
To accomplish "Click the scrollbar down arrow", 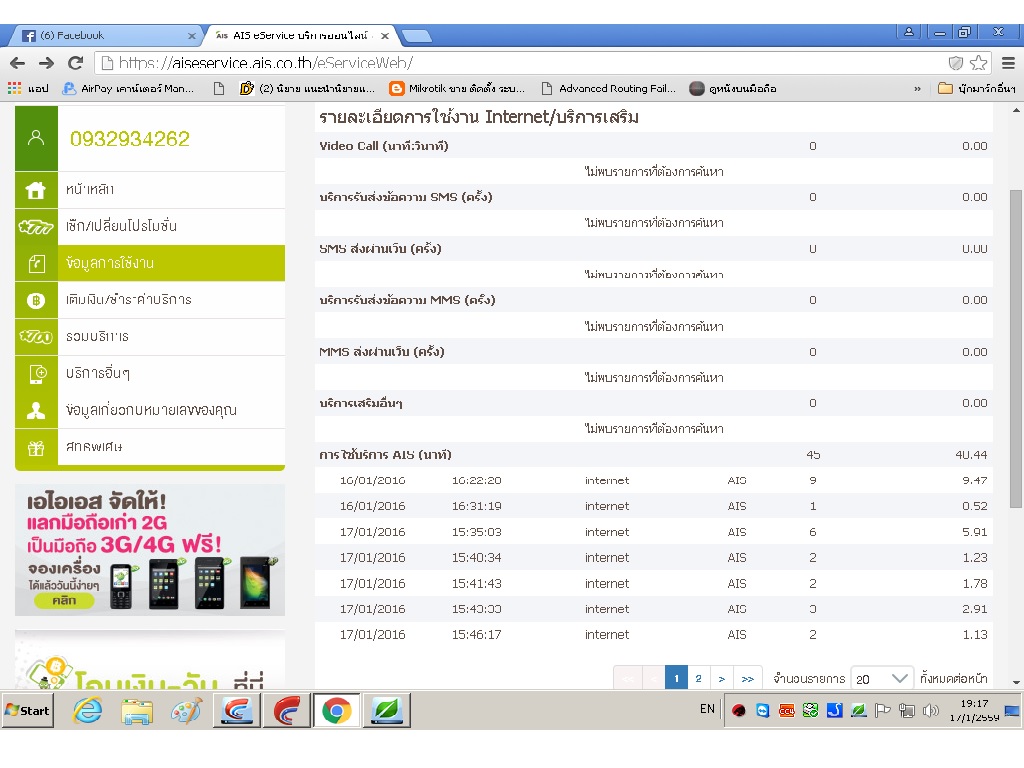I will (x=1016, y=682).
